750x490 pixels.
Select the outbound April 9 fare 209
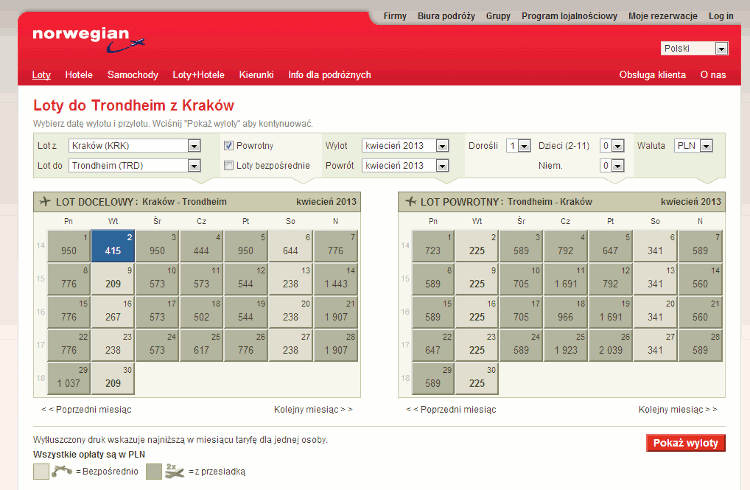[x=113, y=279]
